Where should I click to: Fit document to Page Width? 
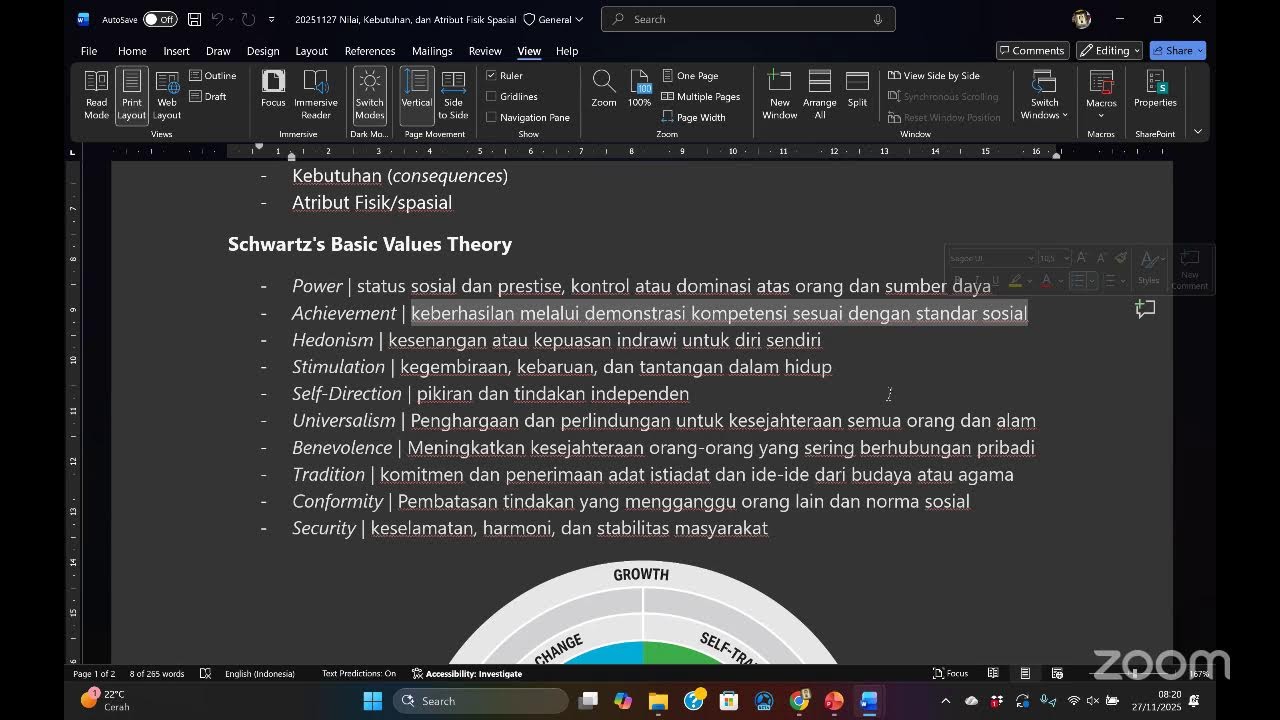[x=694, y=118]
